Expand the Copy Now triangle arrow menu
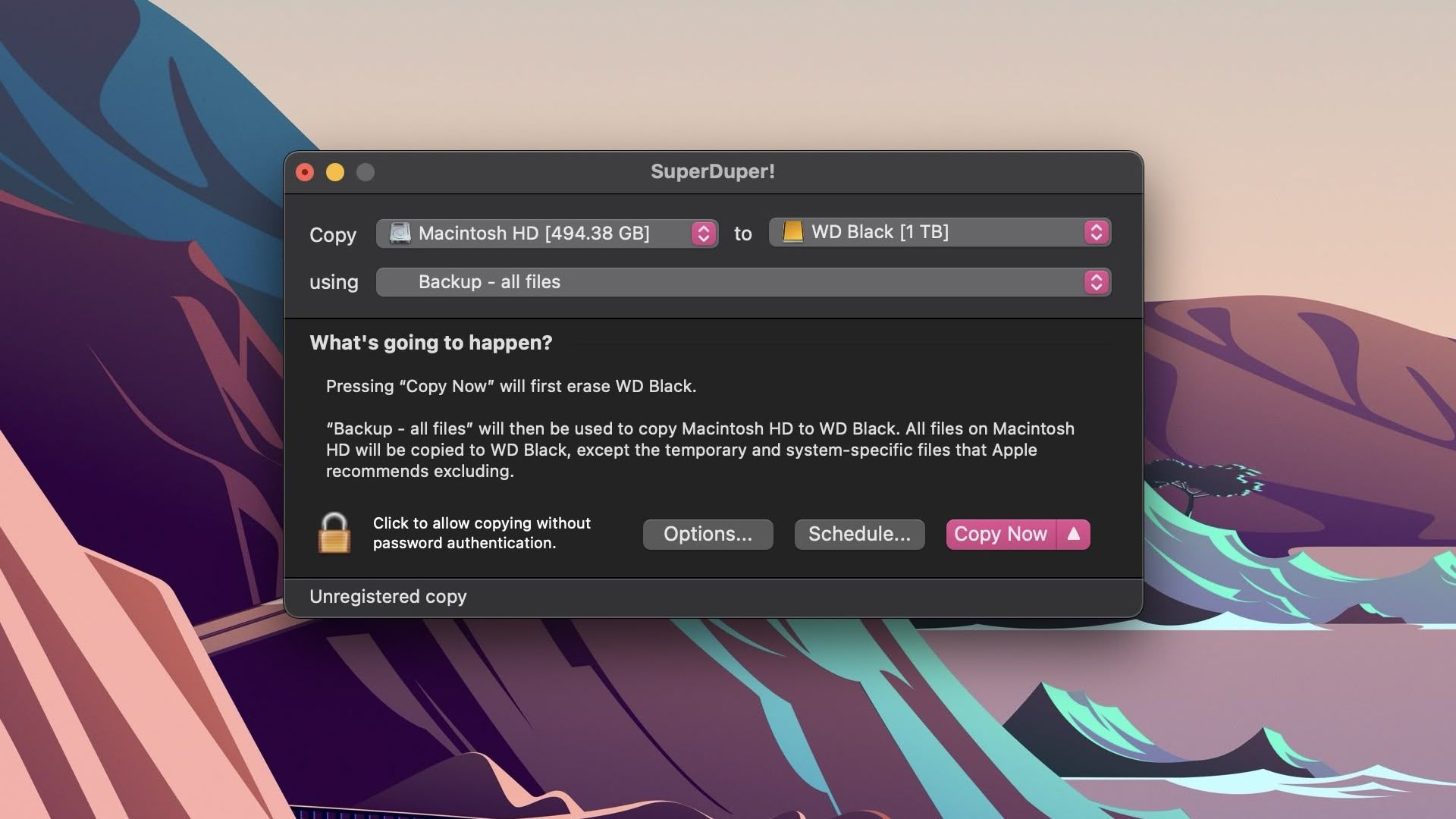Image resolution: width=1456 pixels, height=819 pixels. (x=1074, y=534)
